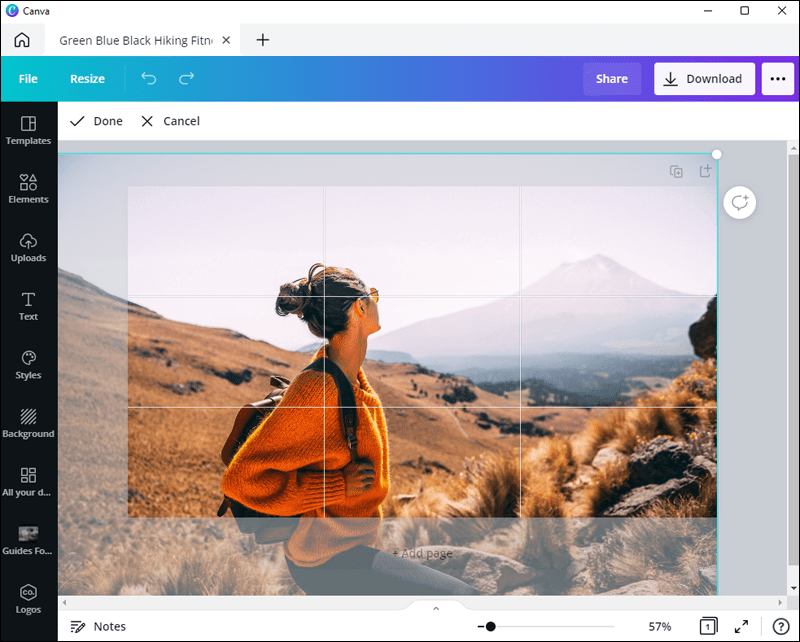Redo the last action
This screenshot has width=800, height=642.
(186, 79)
